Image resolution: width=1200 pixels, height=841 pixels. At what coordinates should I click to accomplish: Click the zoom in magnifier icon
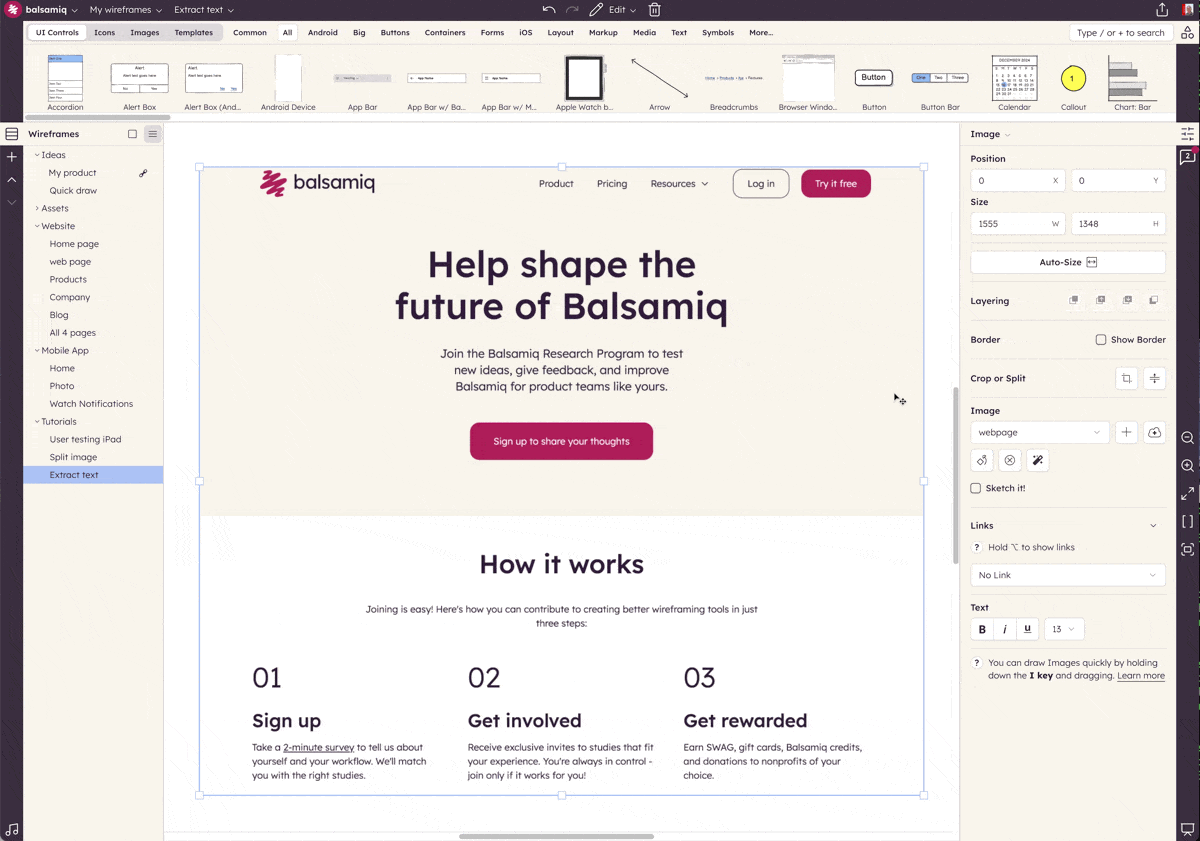pos(1187,466)
